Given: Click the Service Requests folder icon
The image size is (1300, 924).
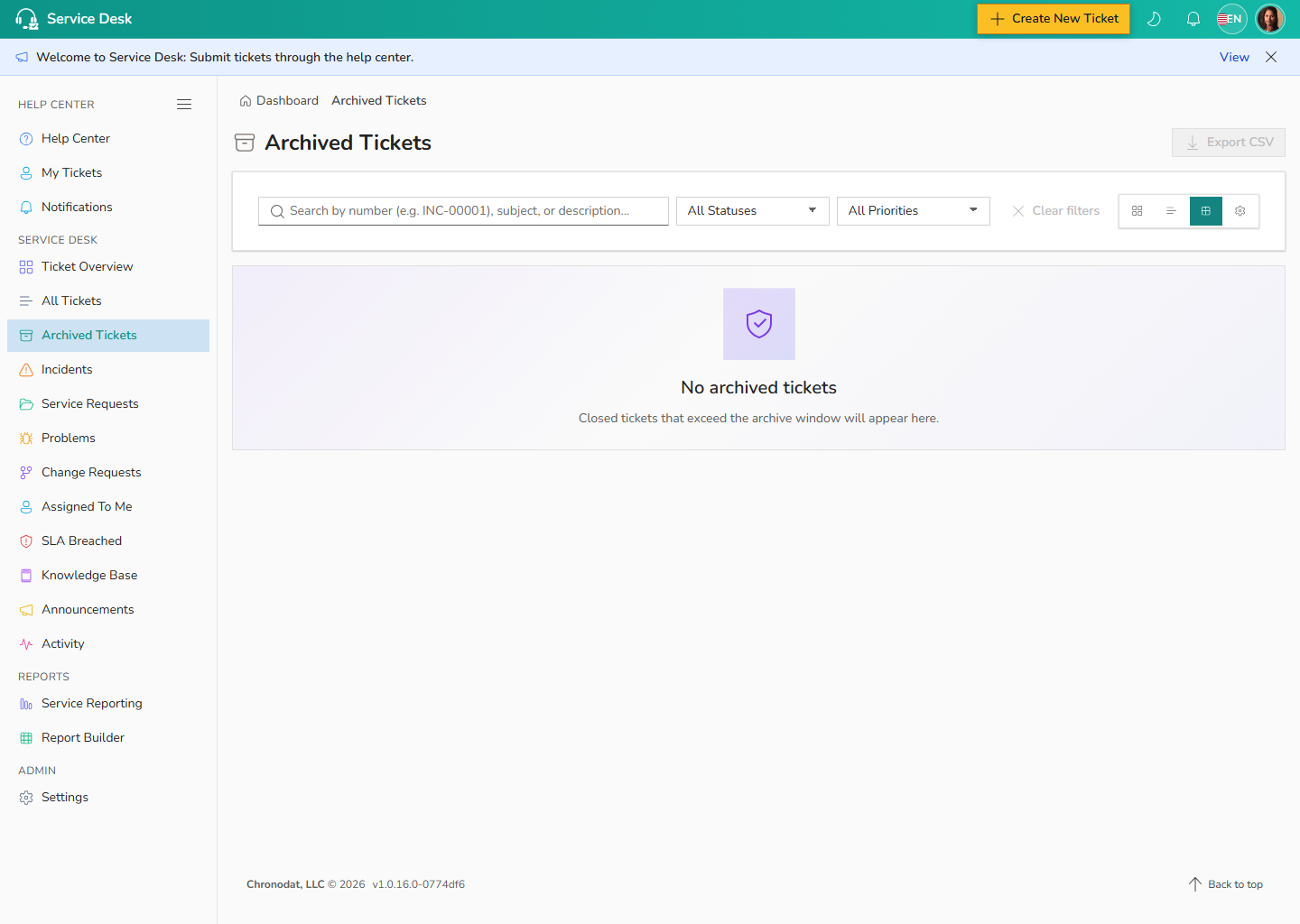Looking at the screenshot, I should pos(26,404).
